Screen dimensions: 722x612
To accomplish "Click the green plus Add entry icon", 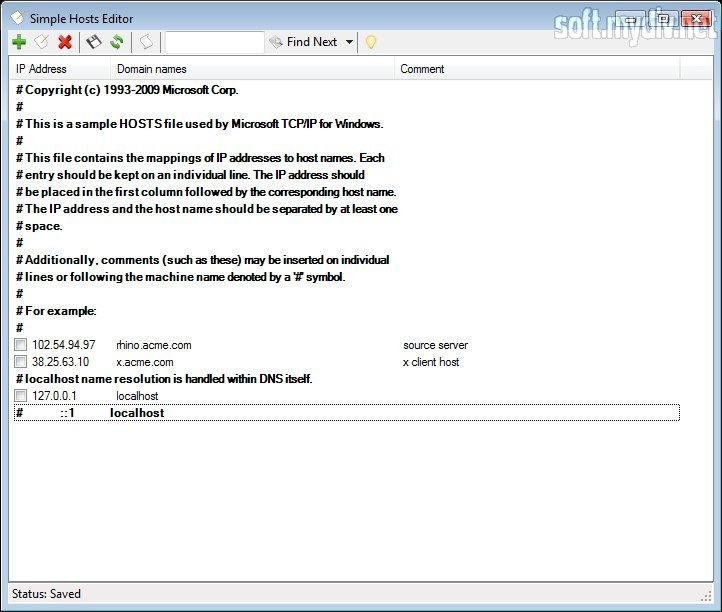I will pos(19,42).
